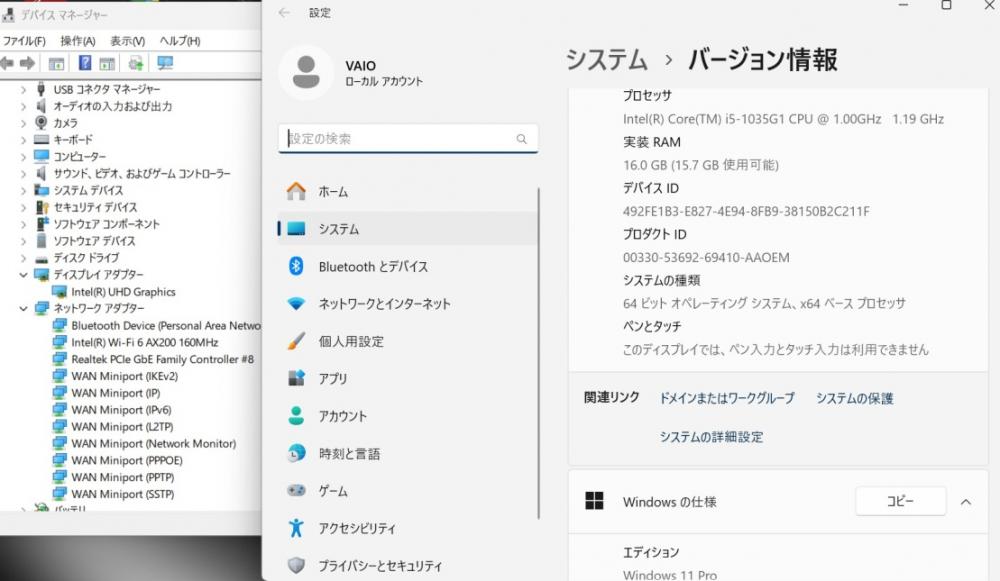Screen dimensions: 1000x581
Task: Expand the コンピューター node
Action: coord(24,157)
